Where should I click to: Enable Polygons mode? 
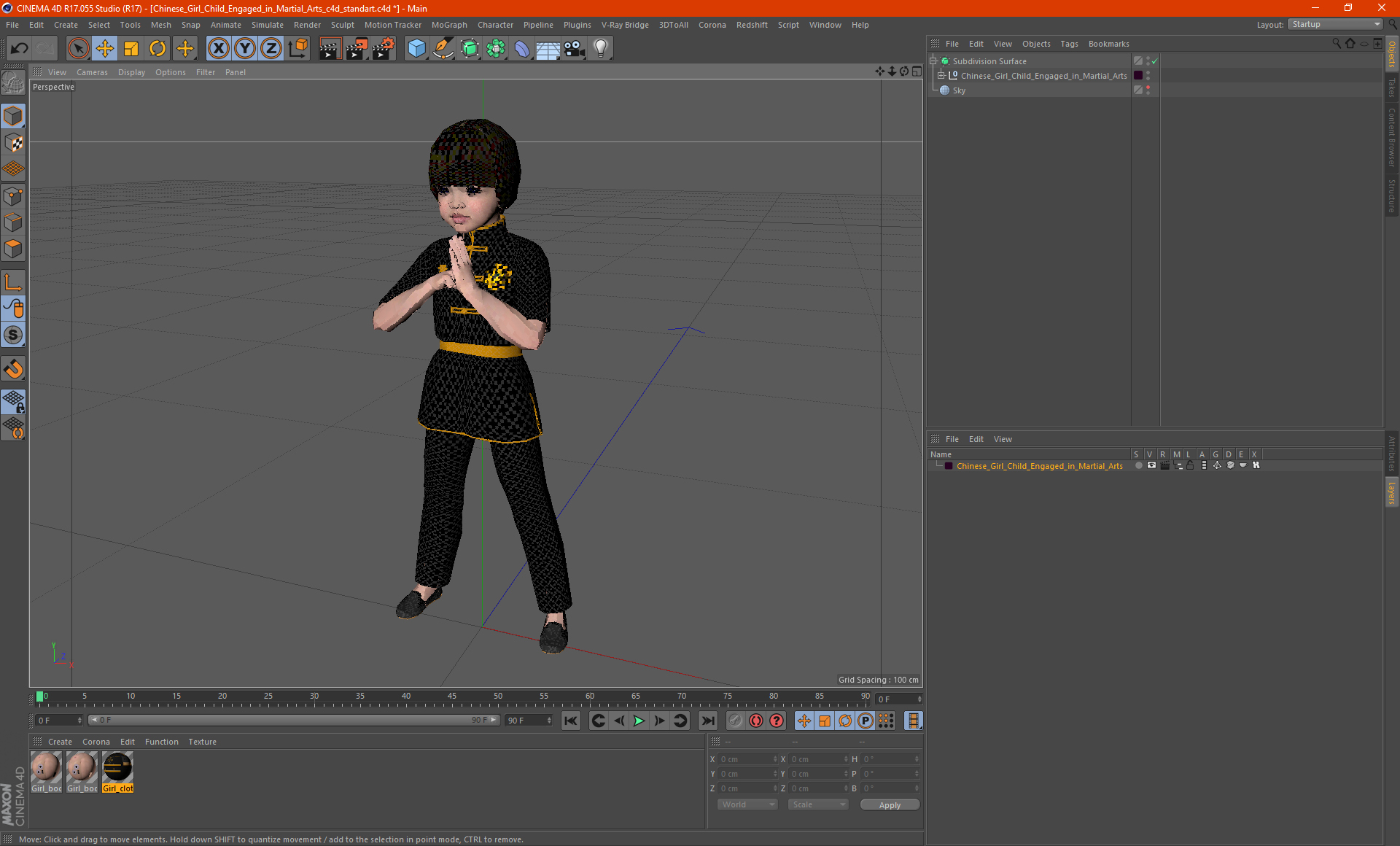(13, 249)
